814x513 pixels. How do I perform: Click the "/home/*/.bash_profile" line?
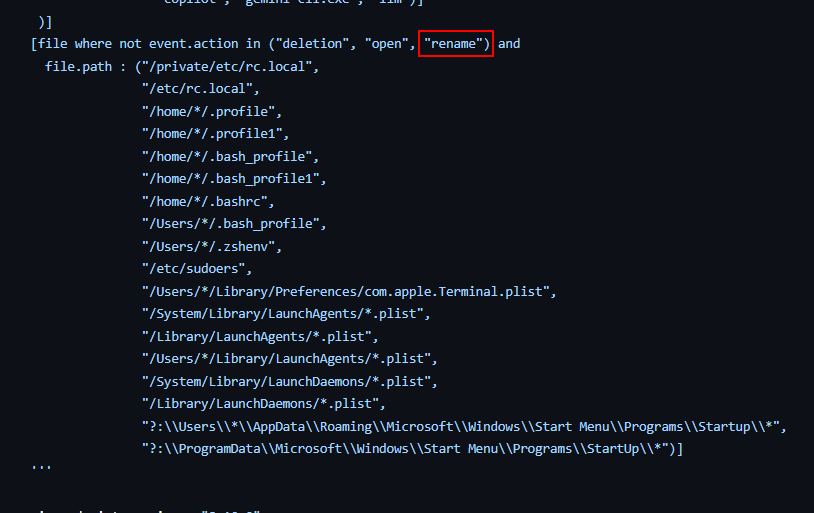[x=230, y=157]
